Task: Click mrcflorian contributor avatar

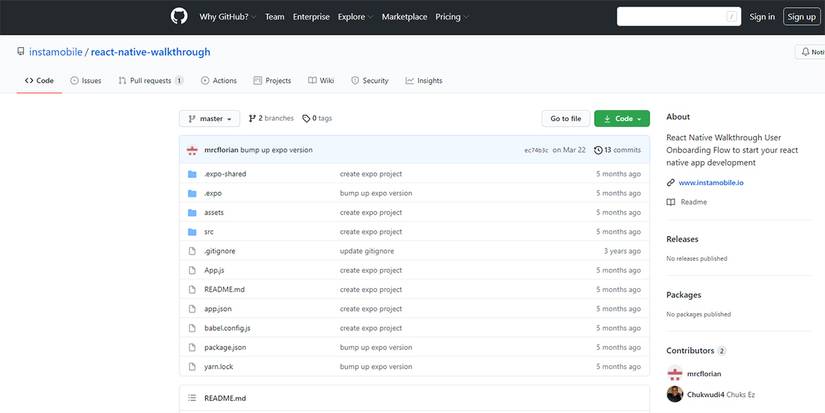Action: 675,374
